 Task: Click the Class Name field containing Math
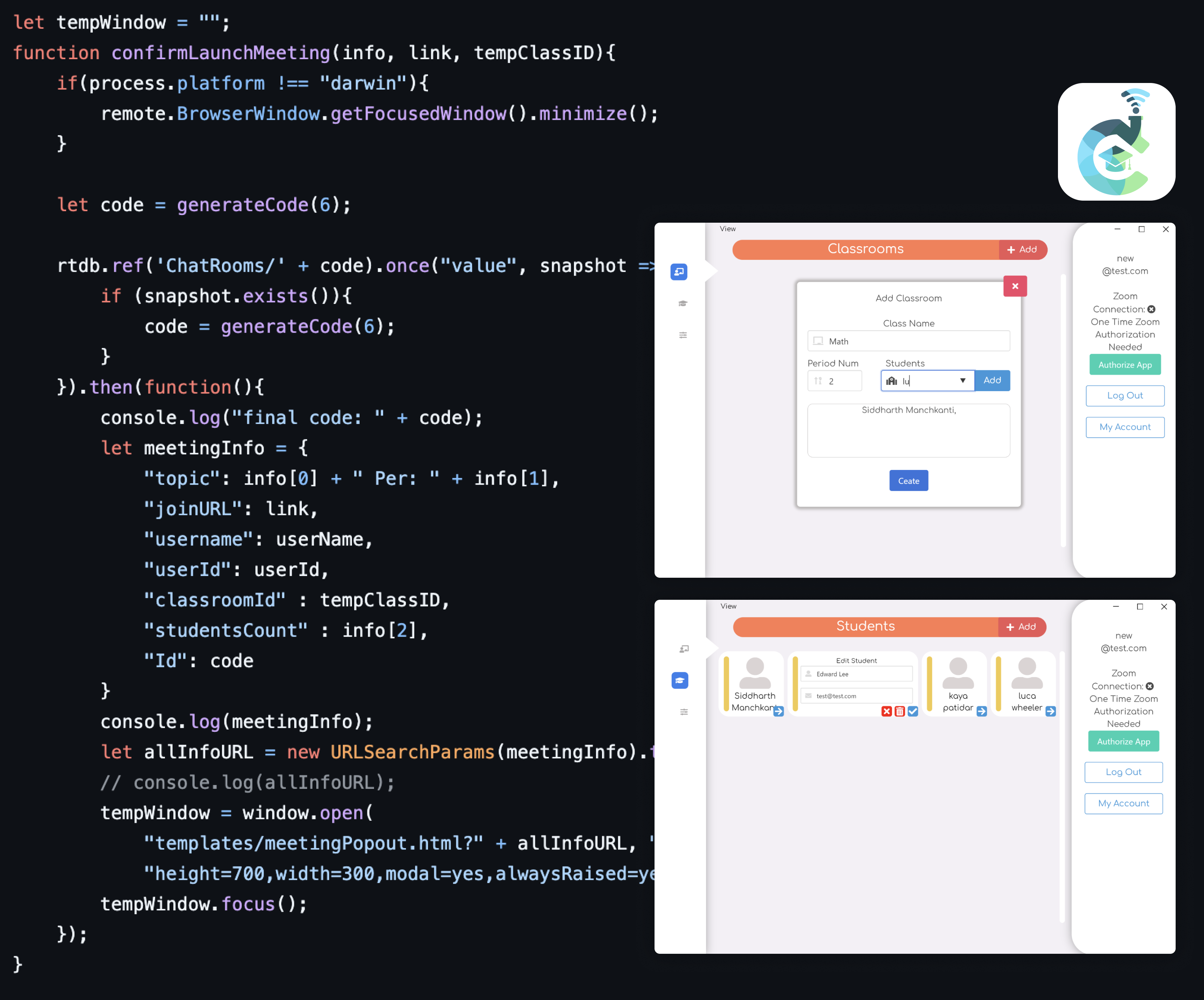(x=908, y=341)
